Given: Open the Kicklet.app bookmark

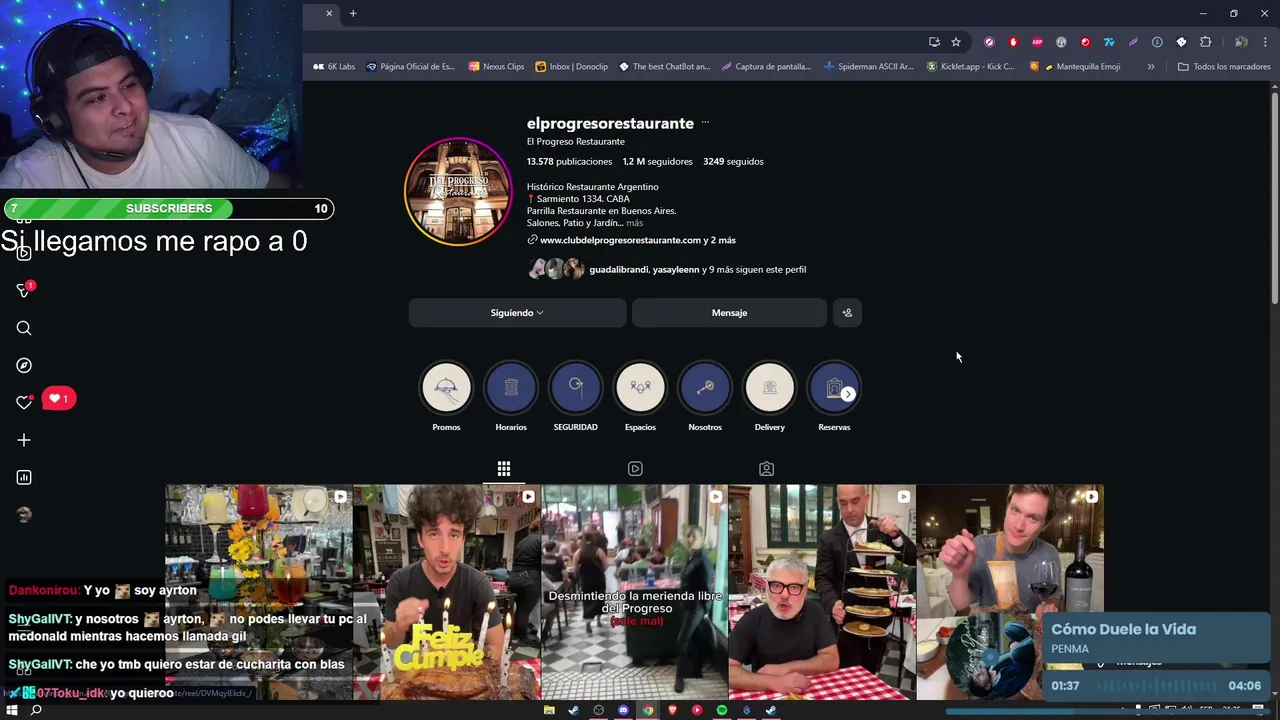Looking at the screenshot, I should click(x=970, y=67).
